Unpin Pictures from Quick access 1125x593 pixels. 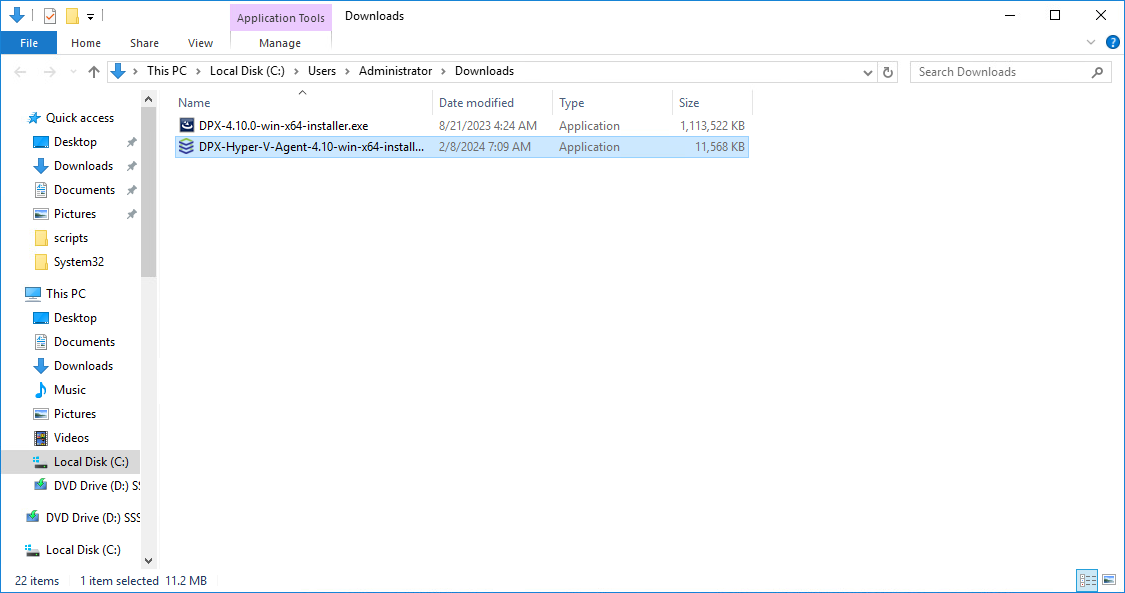131,214
